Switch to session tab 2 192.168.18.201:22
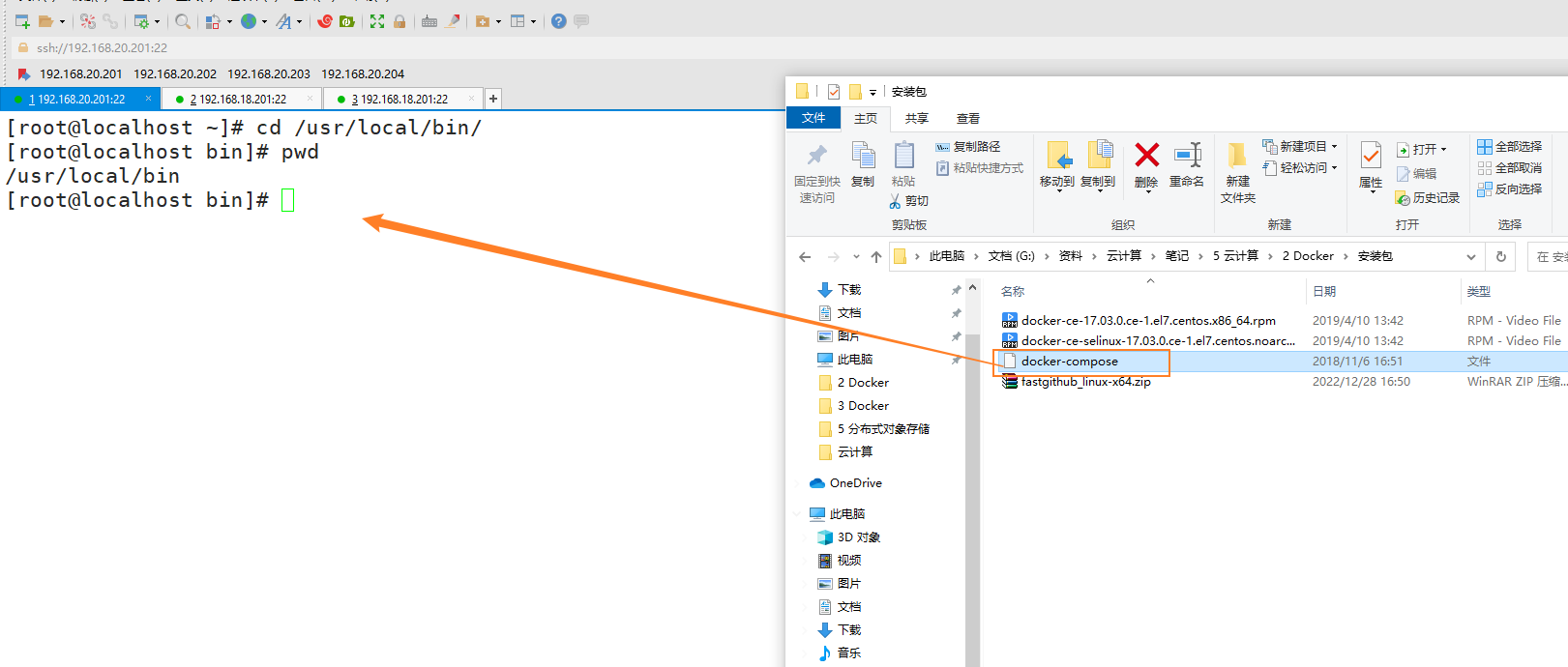The width and height of the screenshot is (1568, 667). tap(238, 99)
